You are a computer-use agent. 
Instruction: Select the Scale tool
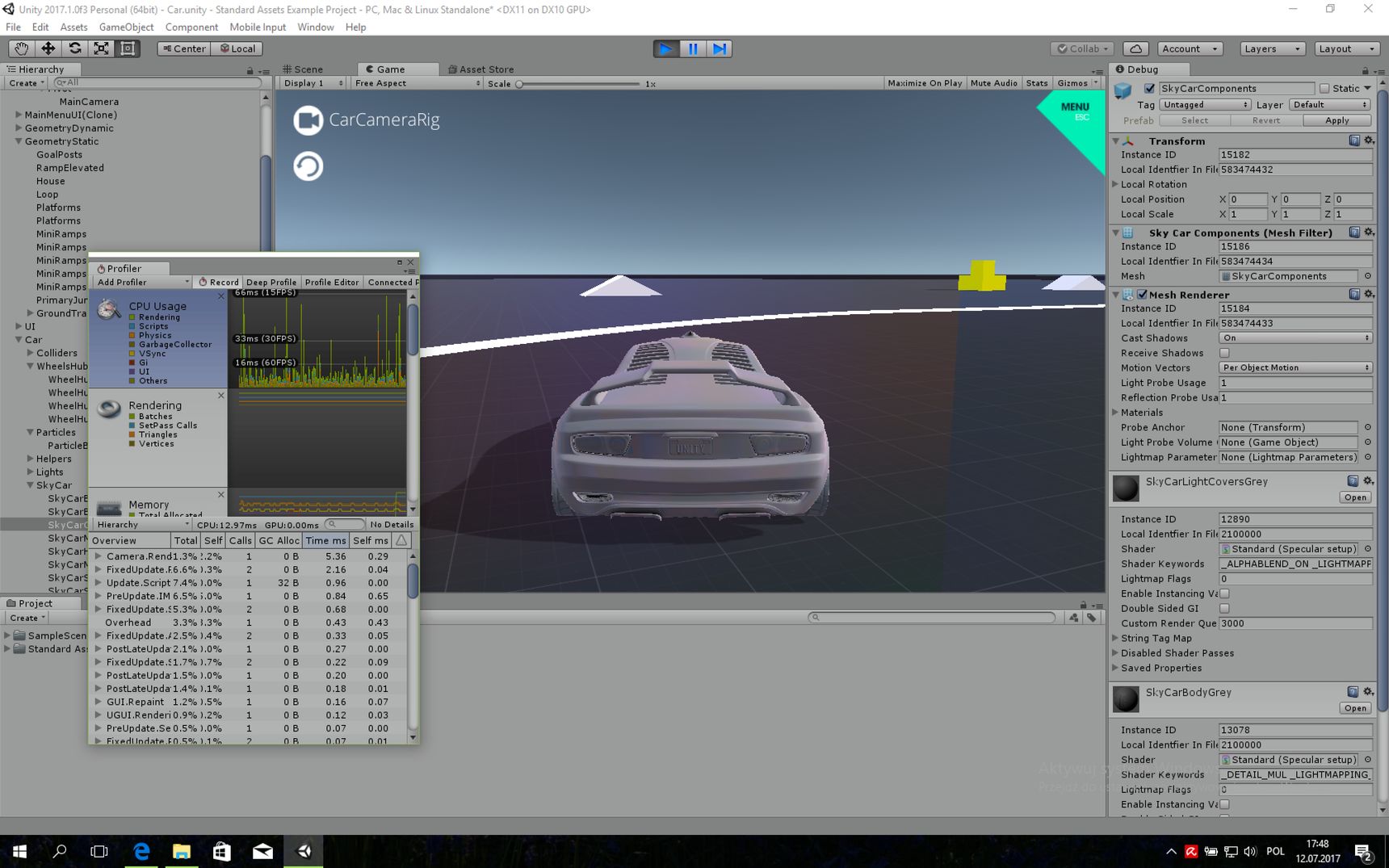tap(101, 48)
